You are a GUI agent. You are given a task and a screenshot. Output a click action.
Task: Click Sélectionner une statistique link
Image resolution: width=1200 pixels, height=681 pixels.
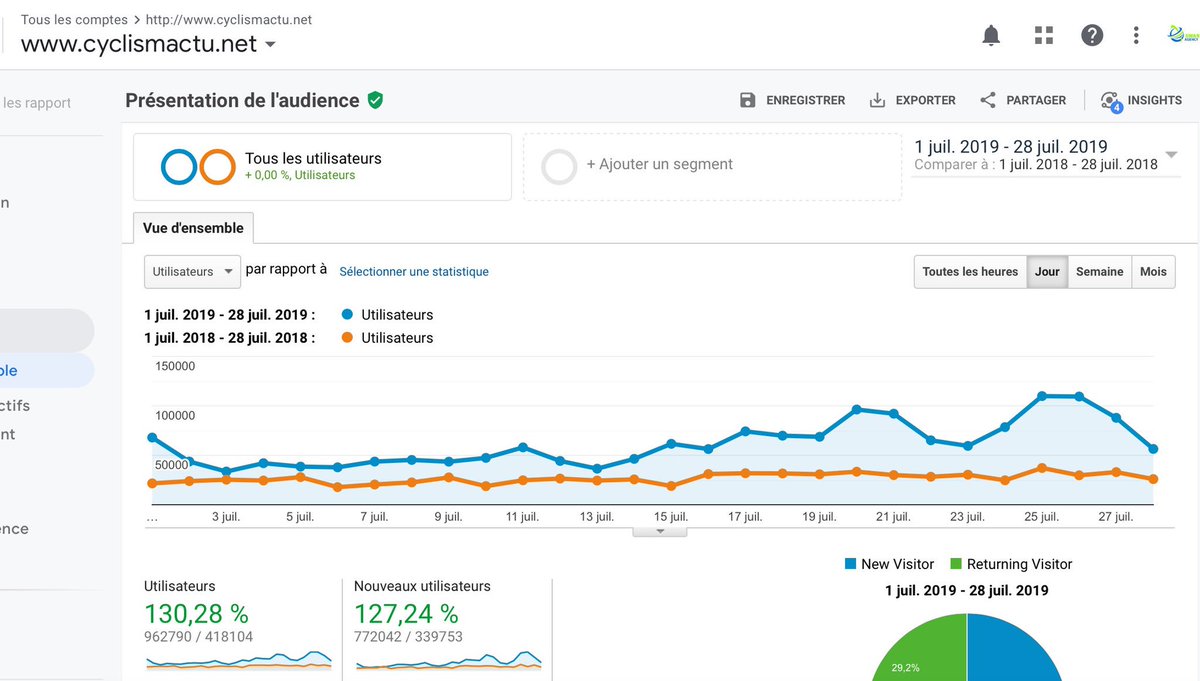414,271
